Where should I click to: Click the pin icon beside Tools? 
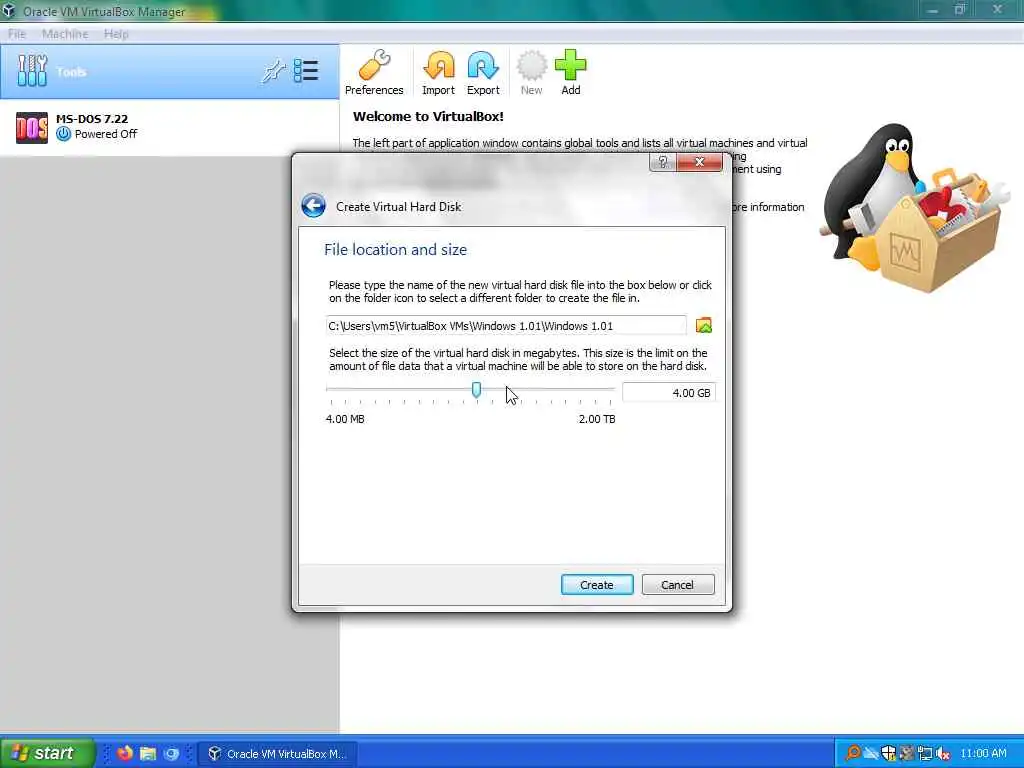[x=273, y=71]
